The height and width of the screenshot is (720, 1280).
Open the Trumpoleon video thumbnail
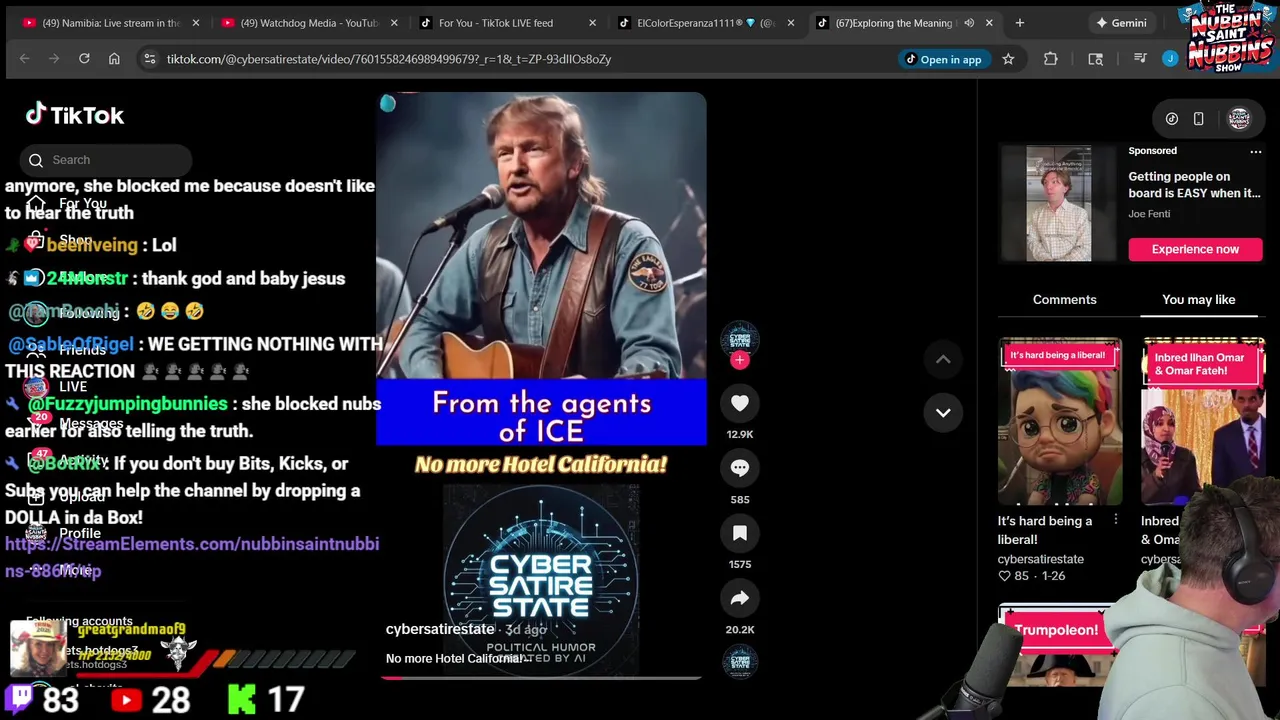pyautogui.click(x=1060, y=646)
